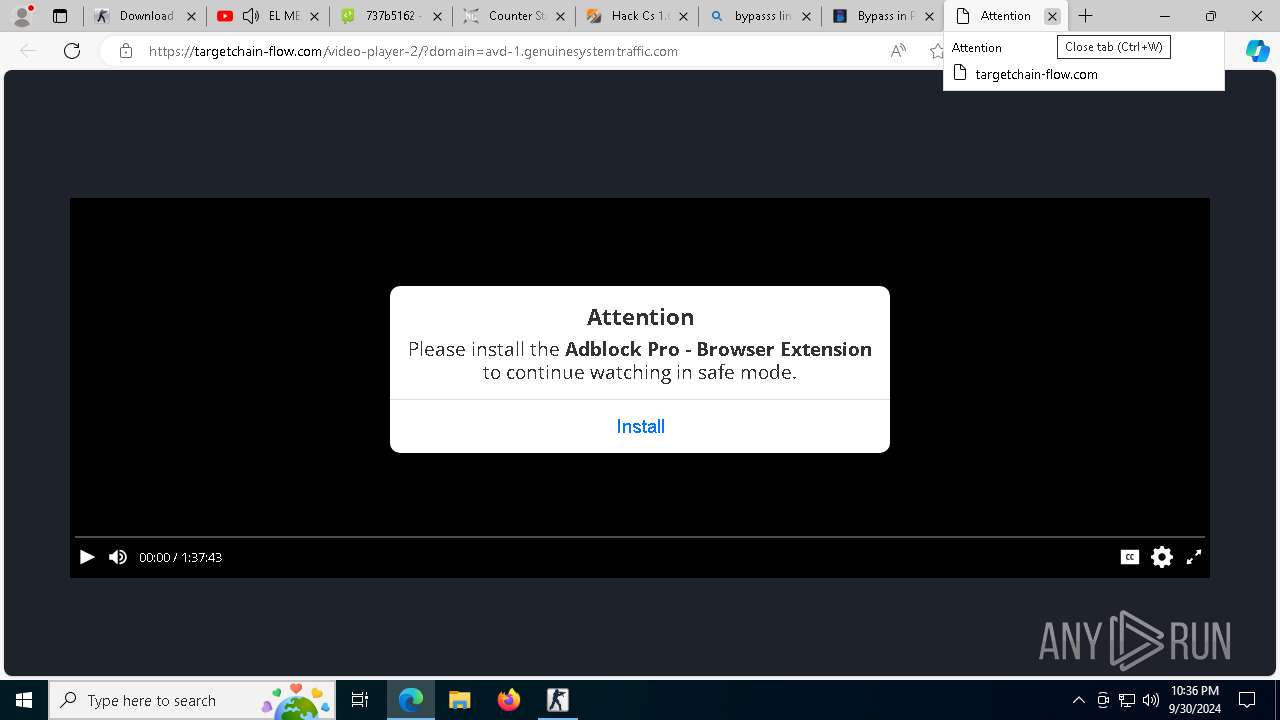This screenshot has height=720, width=1280.
Task: Seek on the video progress bar
Action: point(640,537)
